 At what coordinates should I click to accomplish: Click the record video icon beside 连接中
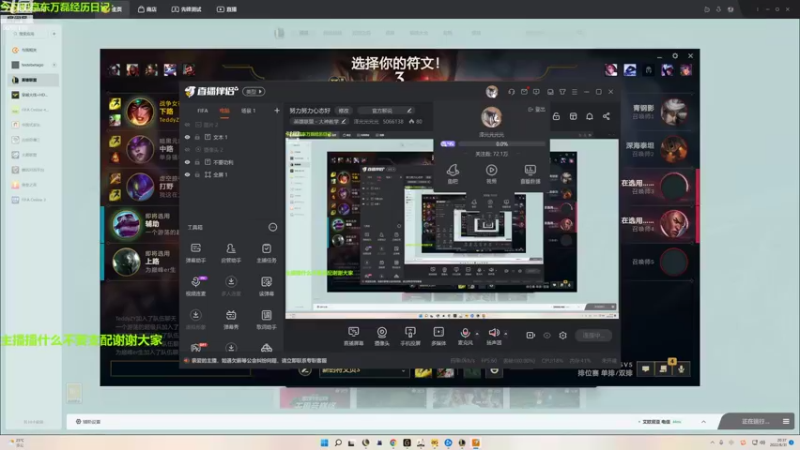[531, 335]
